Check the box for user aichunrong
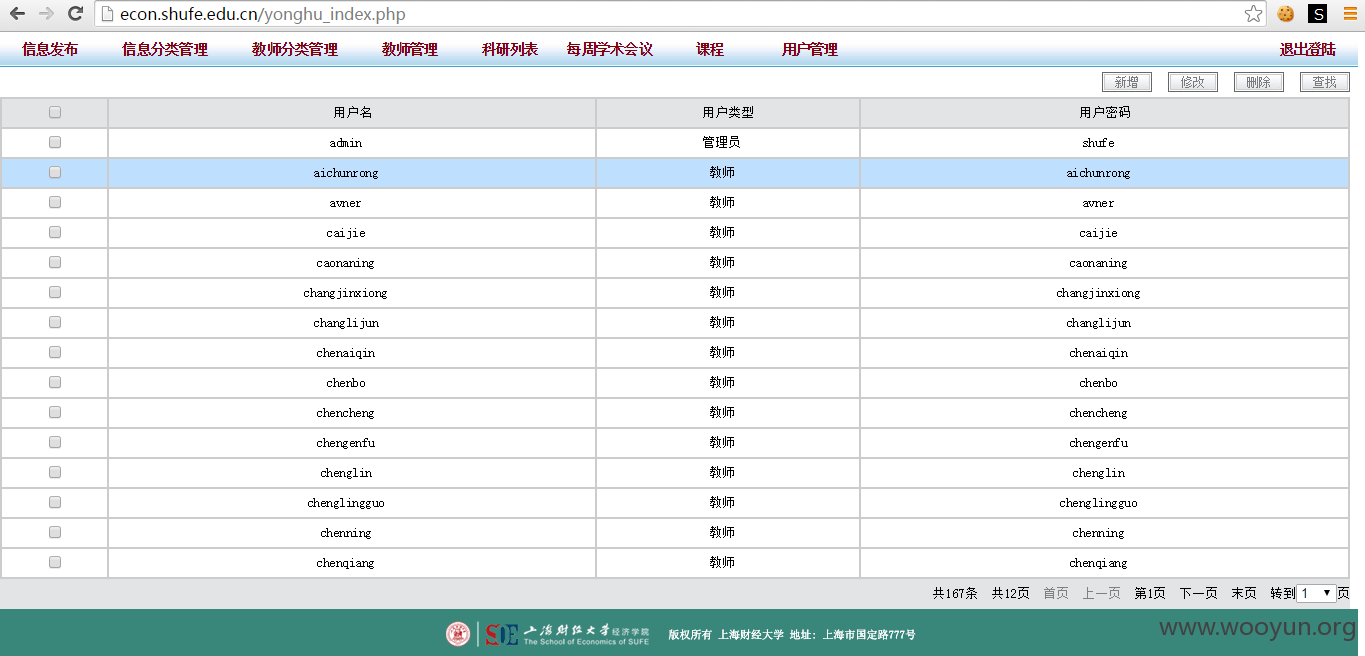The height and width of the screenshot is (656, 1365). coord(55,172)
